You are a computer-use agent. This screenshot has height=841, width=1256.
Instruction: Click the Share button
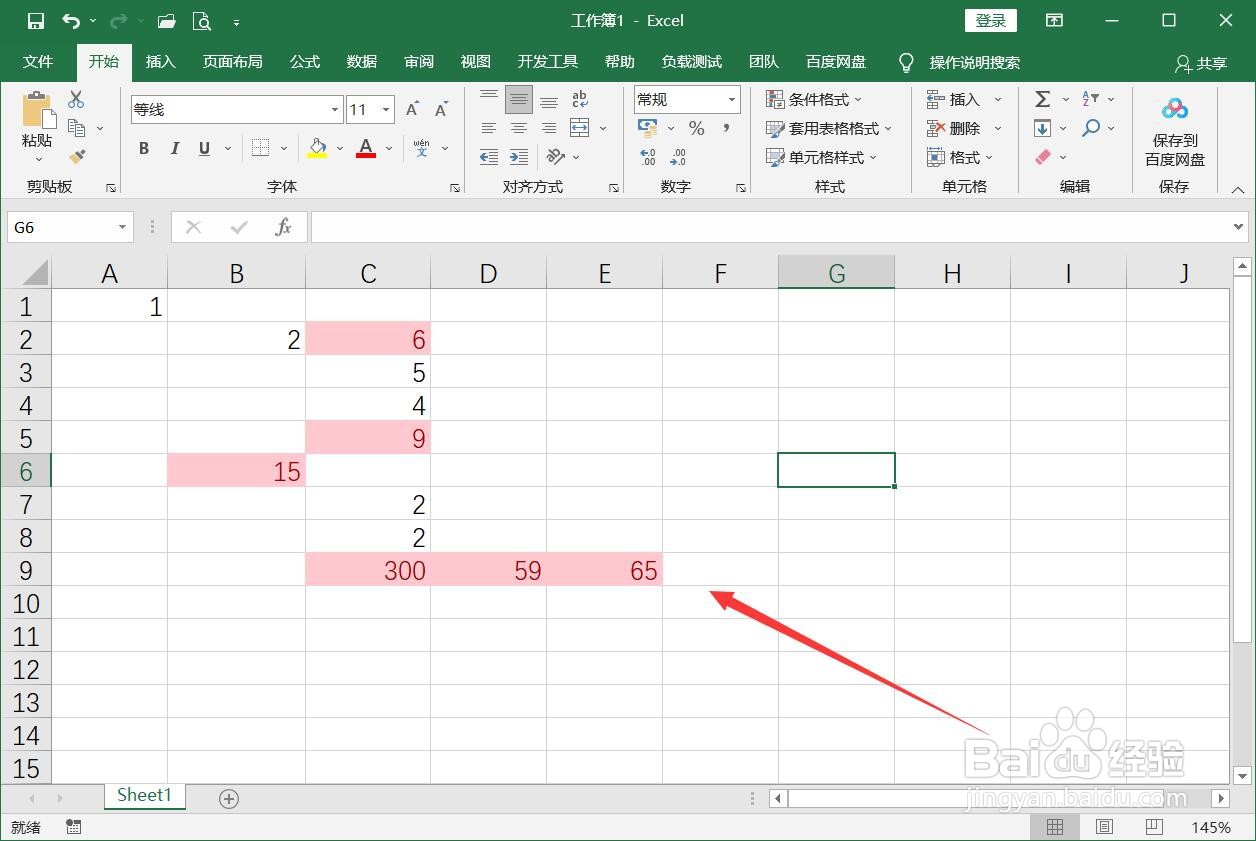[1201, 63]
